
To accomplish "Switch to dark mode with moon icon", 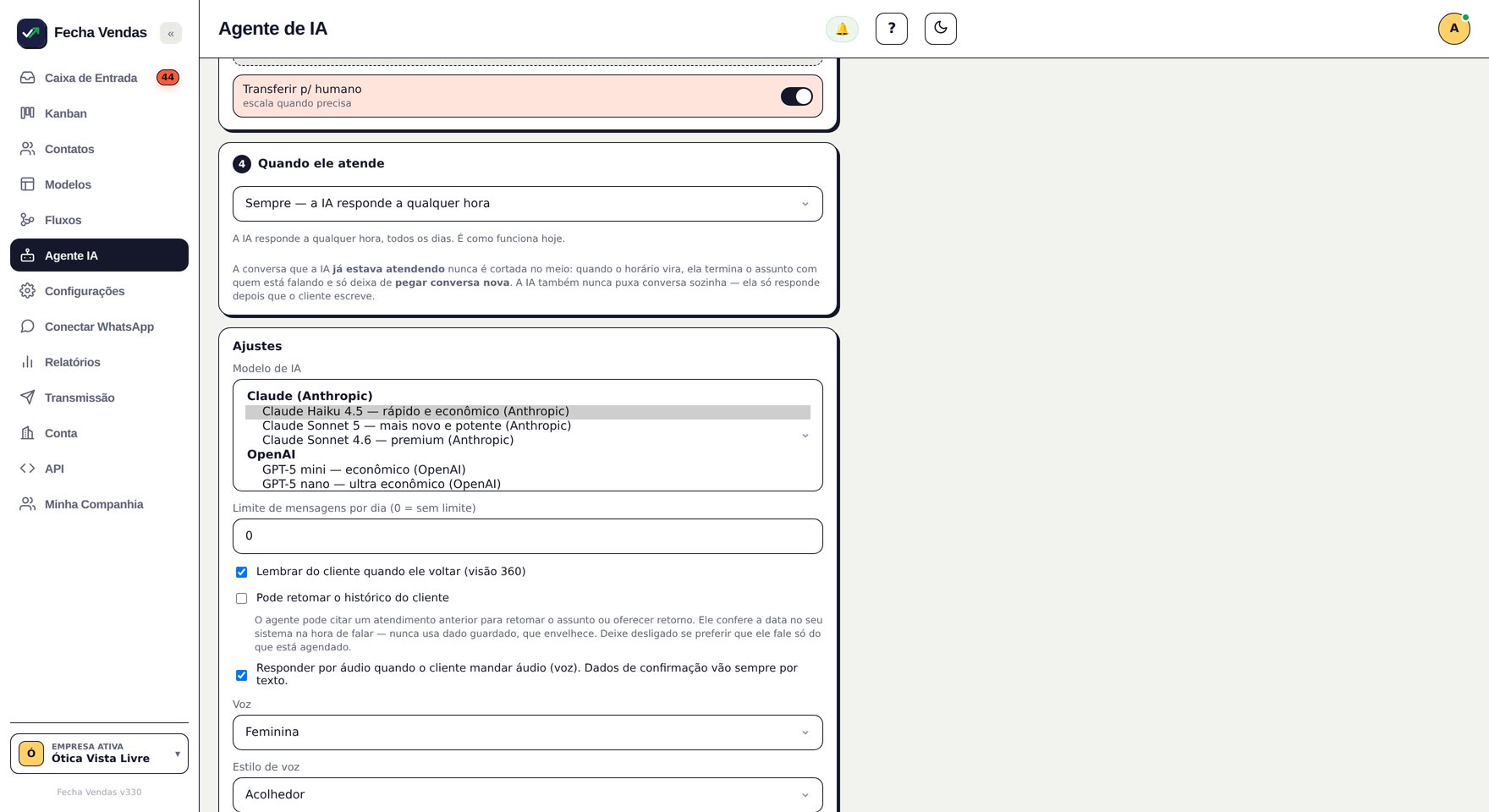I will point(941,29).
